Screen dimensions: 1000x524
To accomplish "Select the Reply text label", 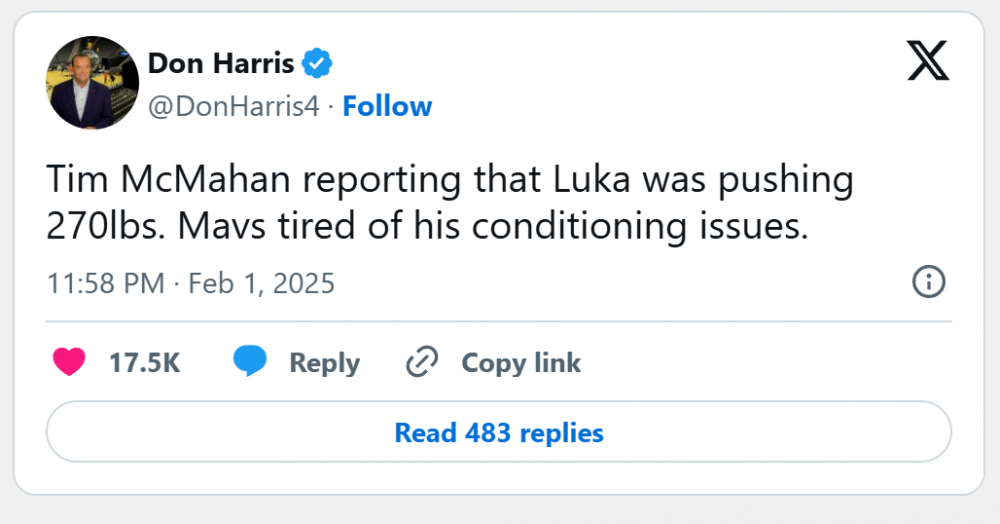I will coord(325,363).
